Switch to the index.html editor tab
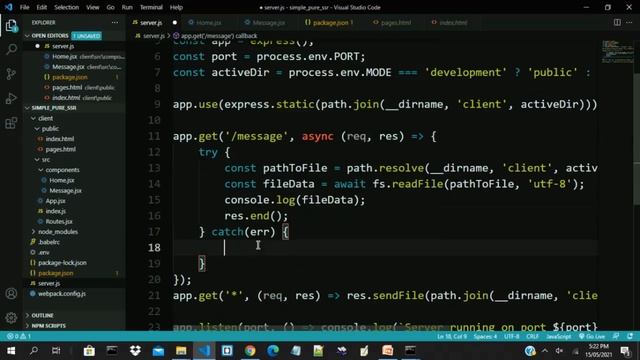 click(x=453, y=22)
